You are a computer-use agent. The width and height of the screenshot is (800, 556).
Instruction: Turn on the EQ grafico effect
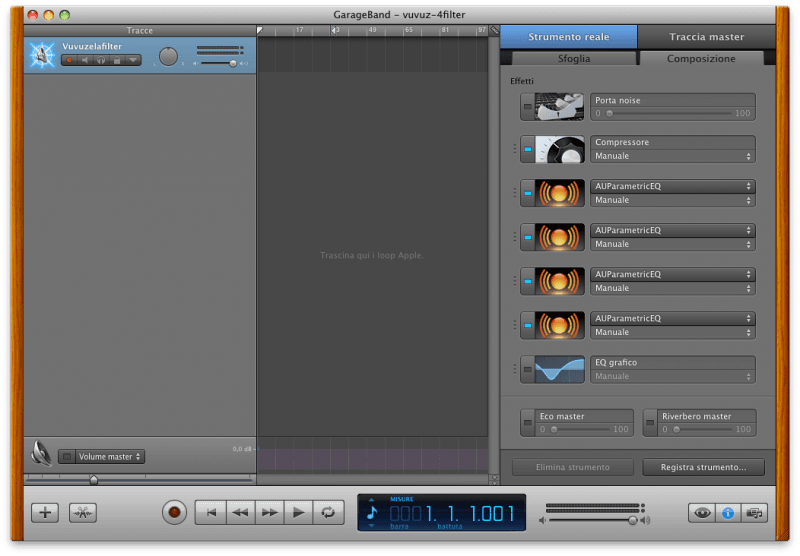(x=527, y=369)
